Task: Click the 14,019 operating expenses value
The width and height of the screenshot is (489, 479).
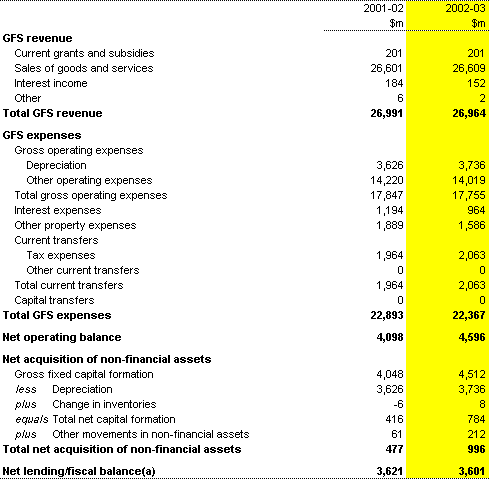Action: (x=469, y=180)
